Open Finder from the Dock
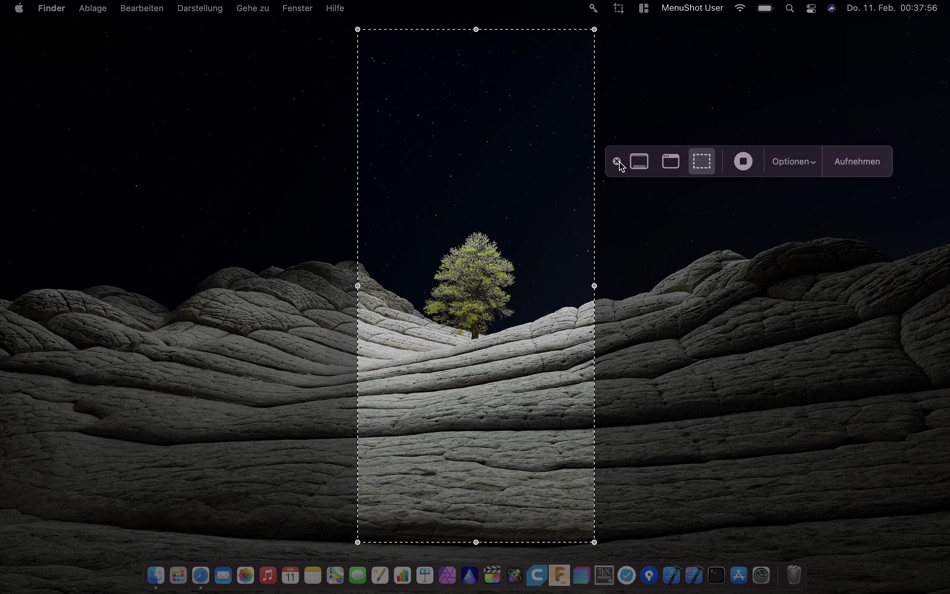This screenshot has height=594, width=950. [156, 575]
